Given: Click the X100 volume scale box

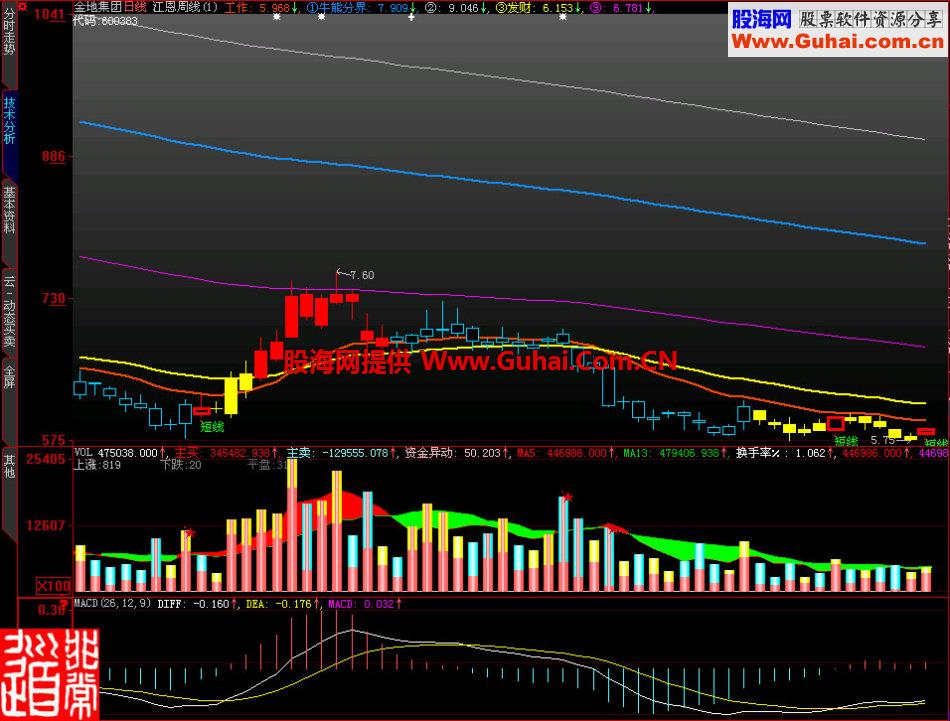Looking at the screenshot, I should (54, 586).
